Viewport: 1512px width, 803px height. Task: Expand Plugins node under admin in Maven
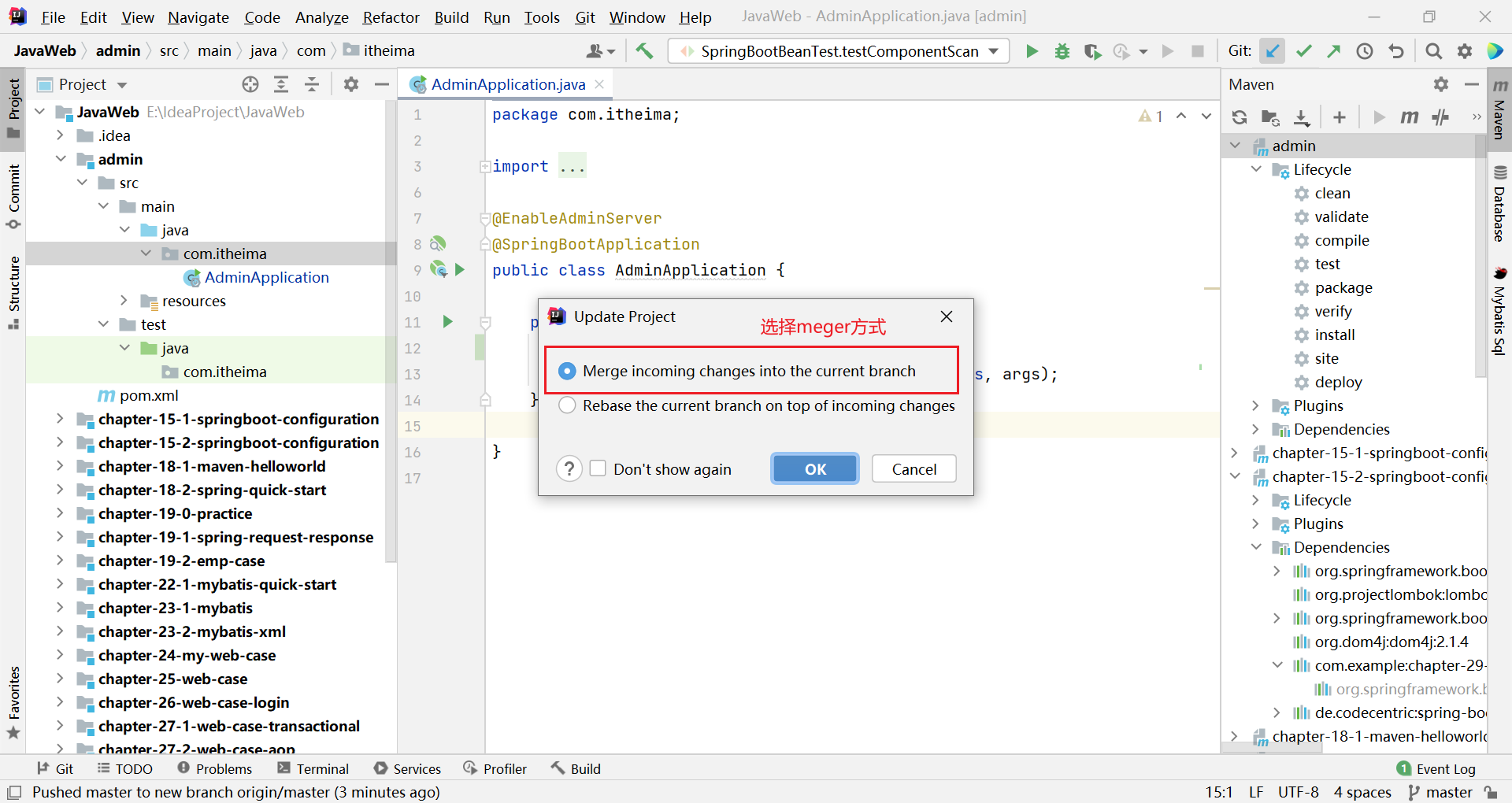tap(1255, 405)
